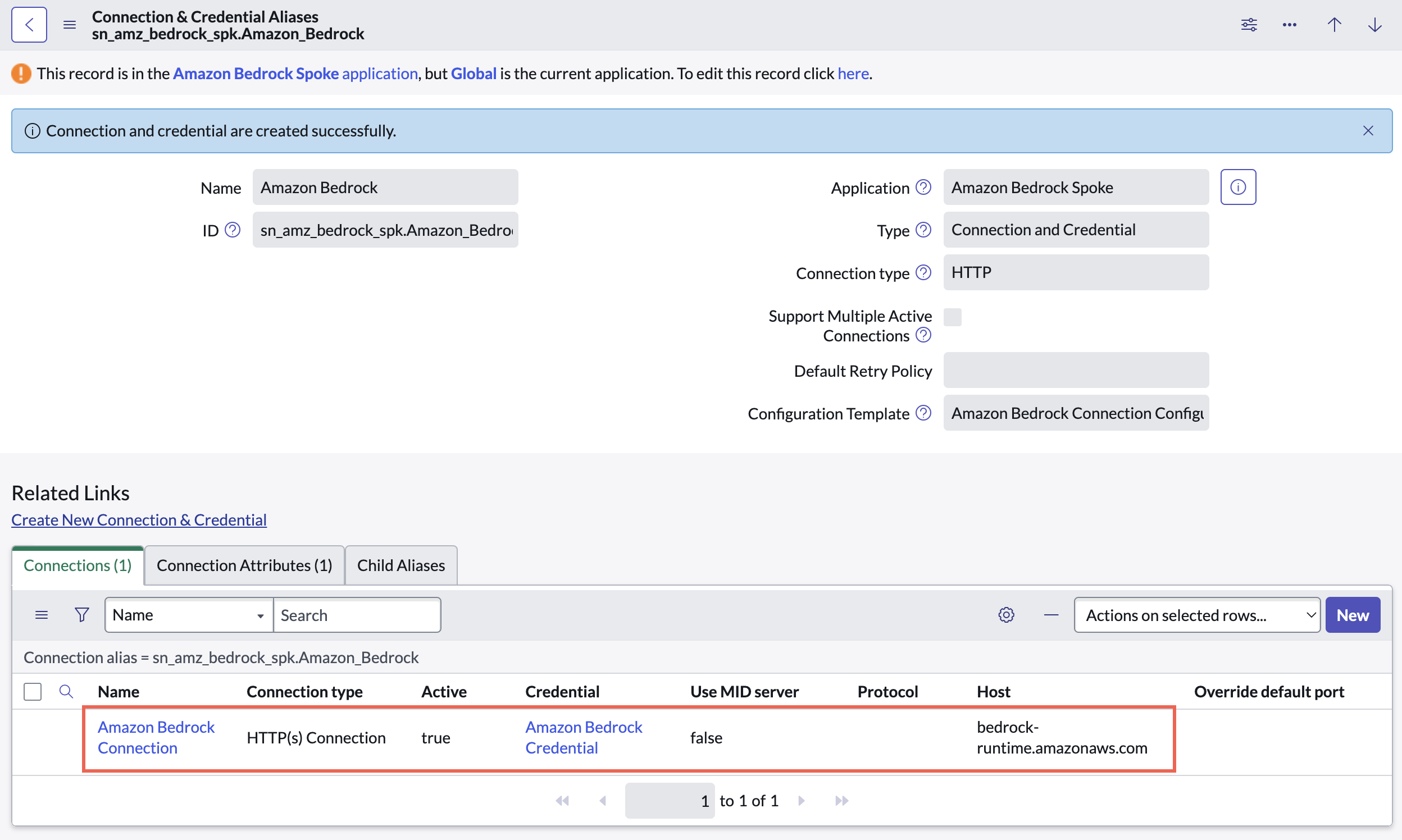Click the Default Retry Policy field
Screen dimensions: 1402x840
click(x=1076, y=370)
